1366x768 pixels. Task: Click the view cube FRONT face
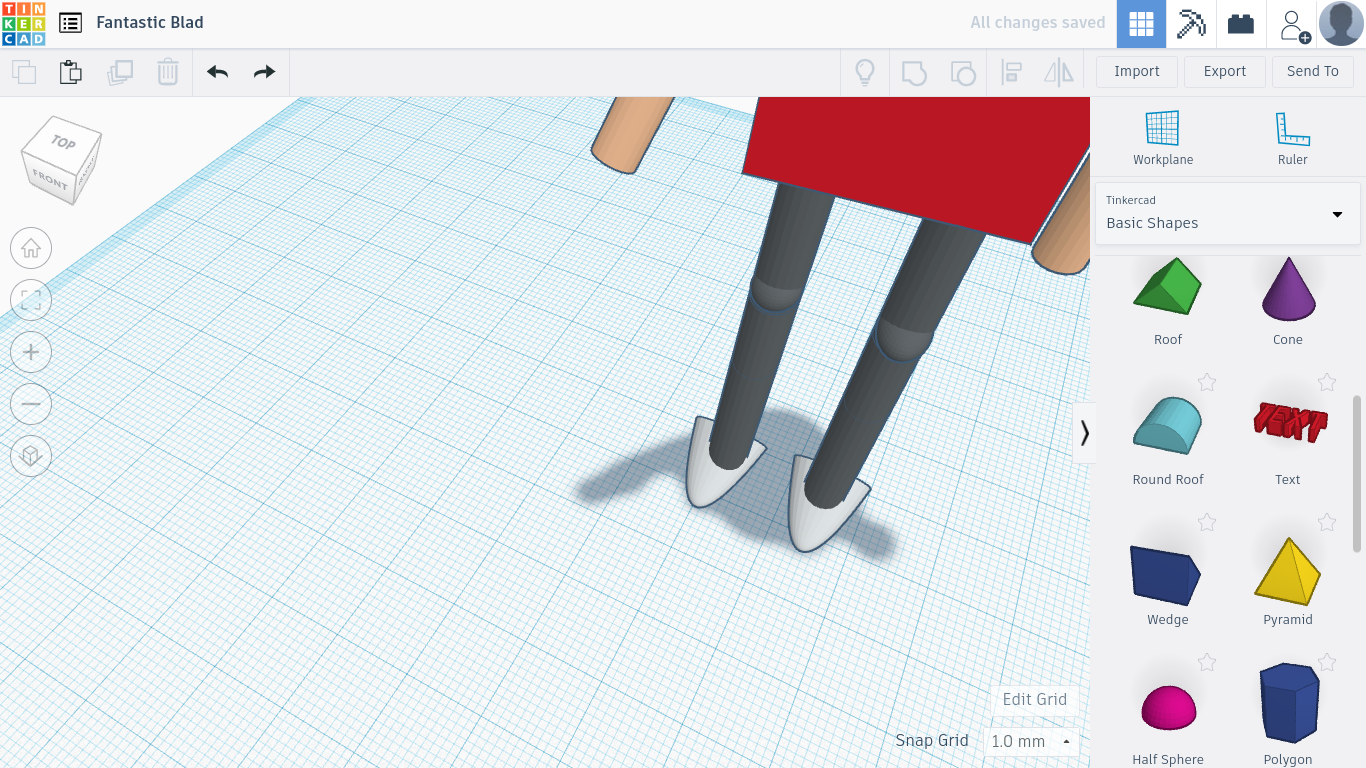[49, 180]
